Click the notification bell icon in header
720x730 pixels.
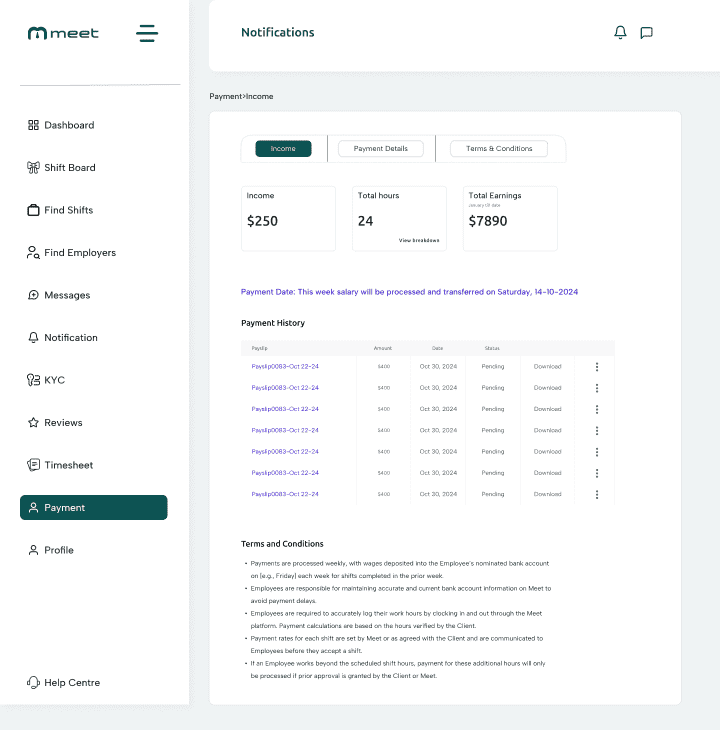[620, 33]
